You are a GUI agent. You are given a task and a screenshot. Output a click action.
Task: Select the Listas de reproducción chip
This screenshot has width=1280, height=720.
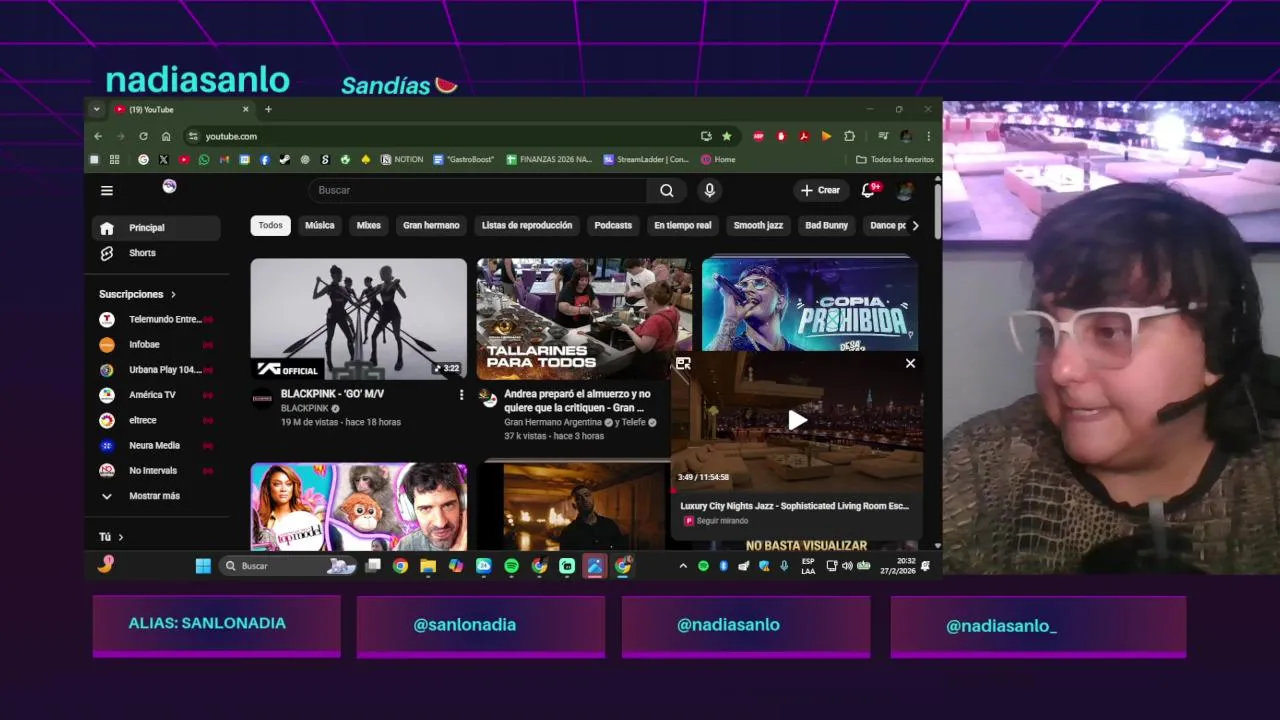click(x=527, y=225)
